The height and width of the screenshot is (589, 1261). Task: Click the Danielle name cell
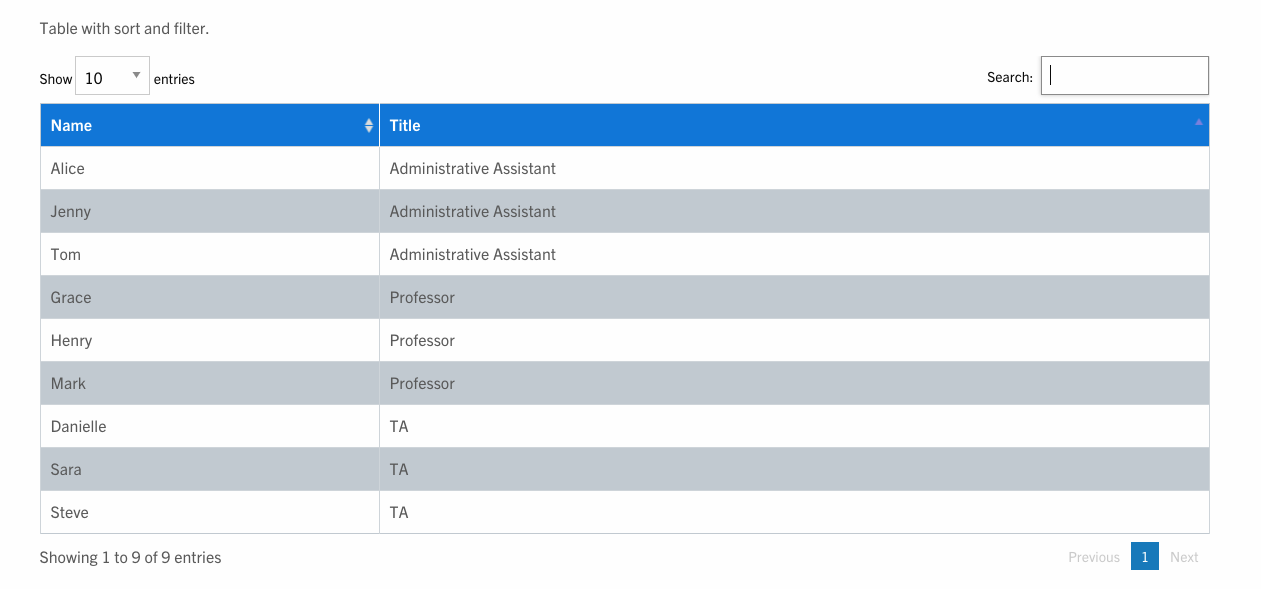[x=78, y=427]
